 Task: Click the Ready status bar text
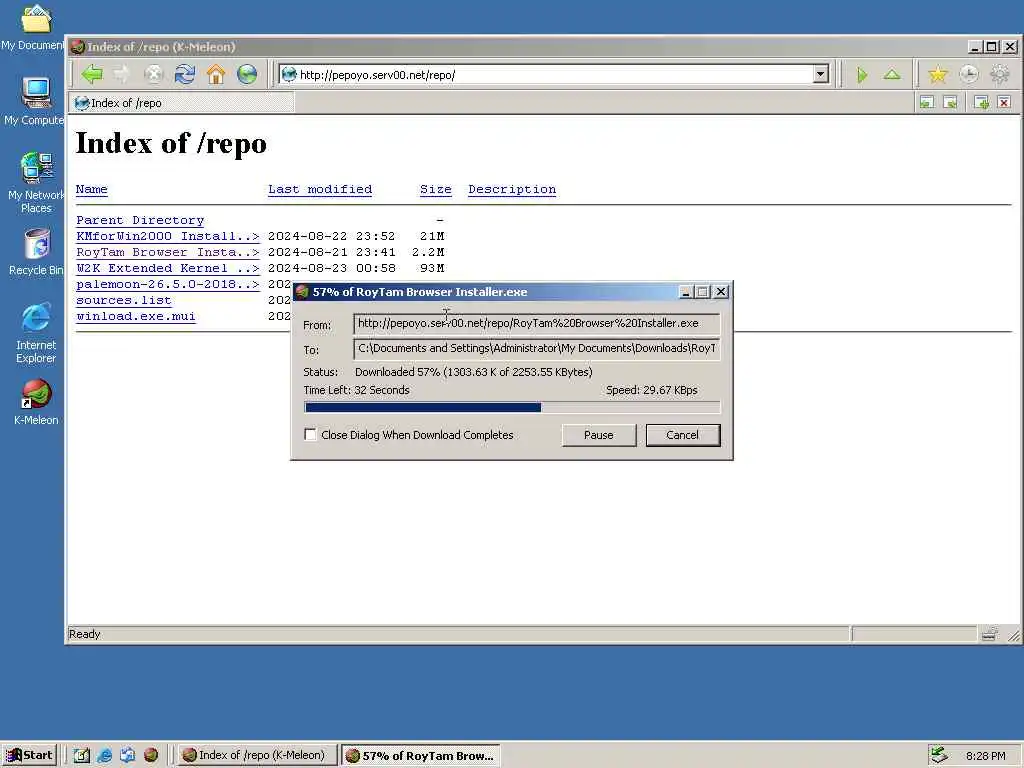coord(84,634)
